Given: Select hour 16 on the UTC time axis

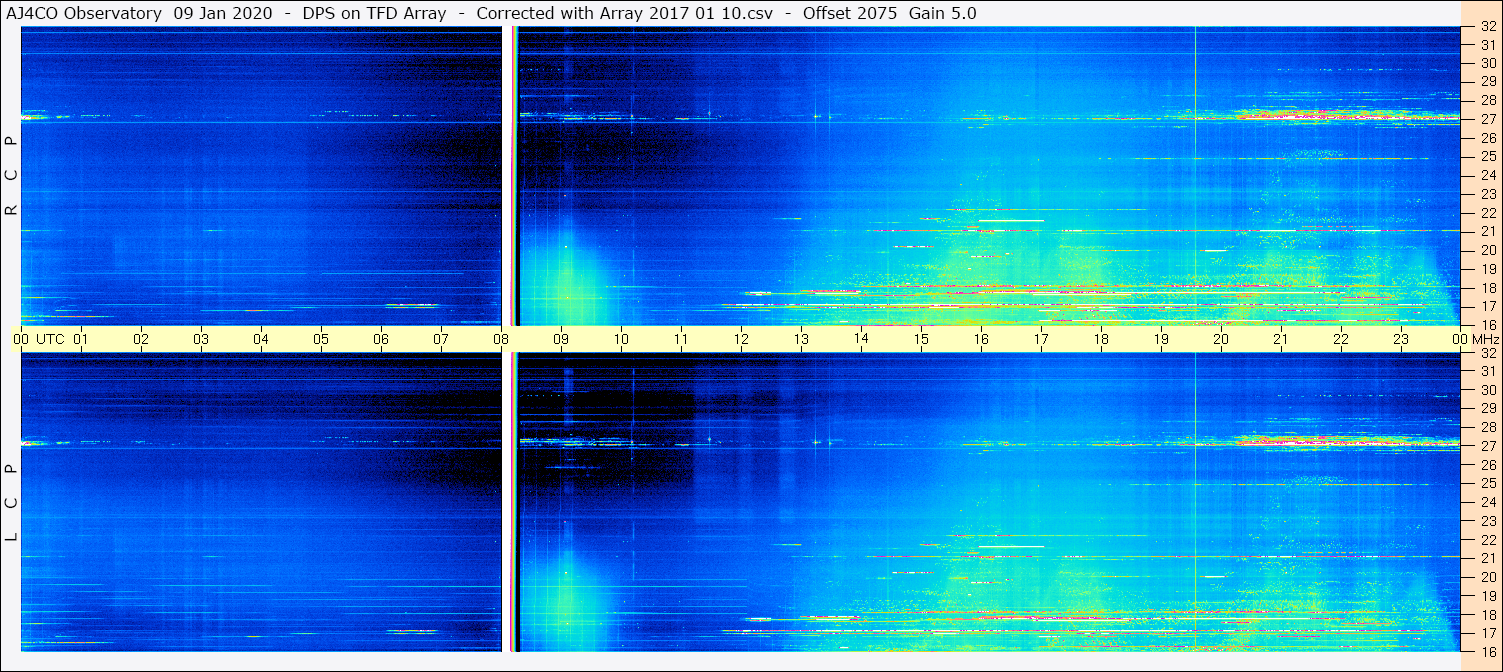Looking at the screenshot, I should pos(981,339).
